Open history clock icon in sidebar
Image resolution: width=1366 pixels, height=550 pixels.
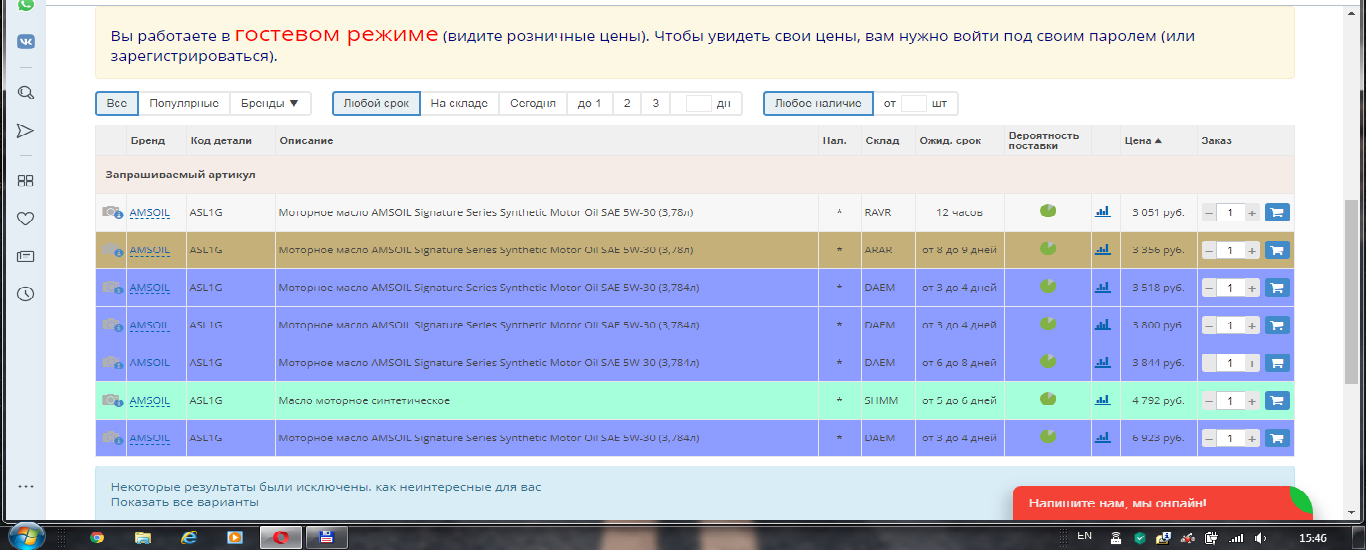click(x=26, y=294)
